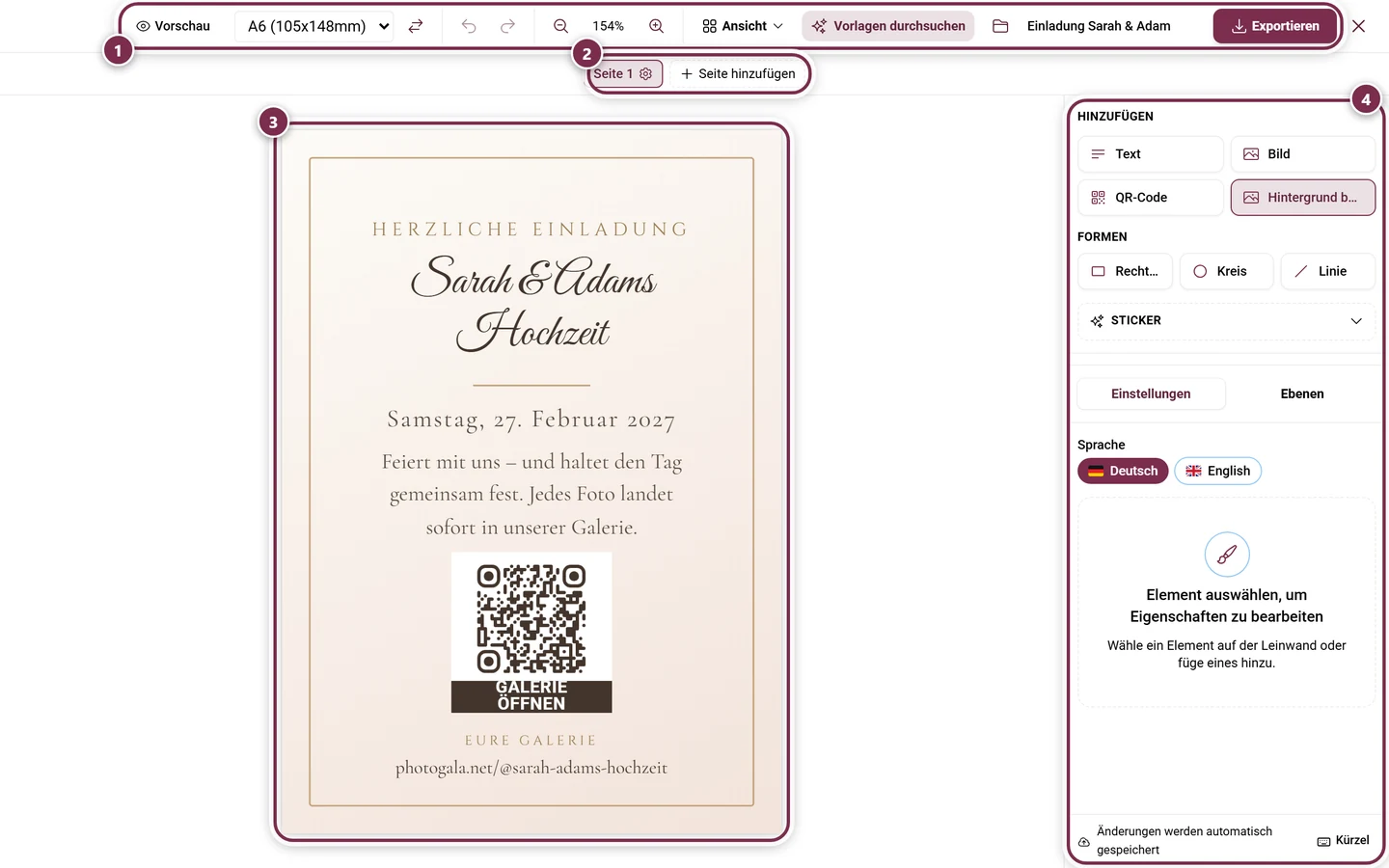Open the page size A6 dropdown
The height and width of the screenshot is (868, 1389).
tap(316, 26)
